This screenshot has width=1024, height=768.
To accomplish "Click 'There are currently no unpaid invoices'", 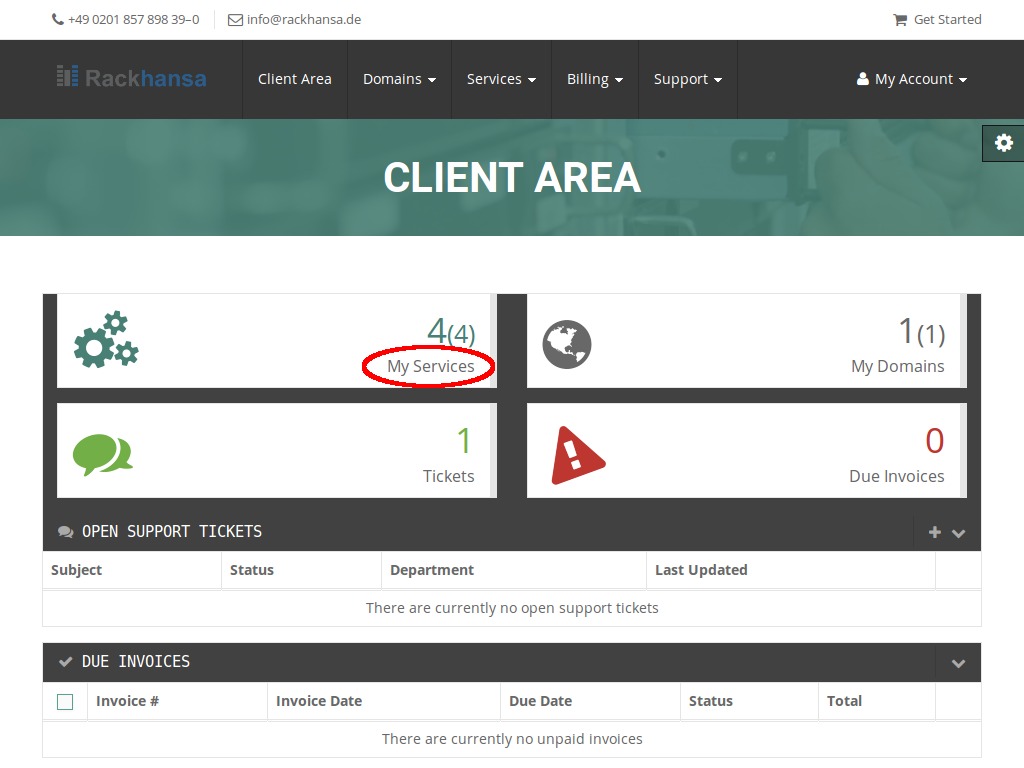I will (512, 739).
